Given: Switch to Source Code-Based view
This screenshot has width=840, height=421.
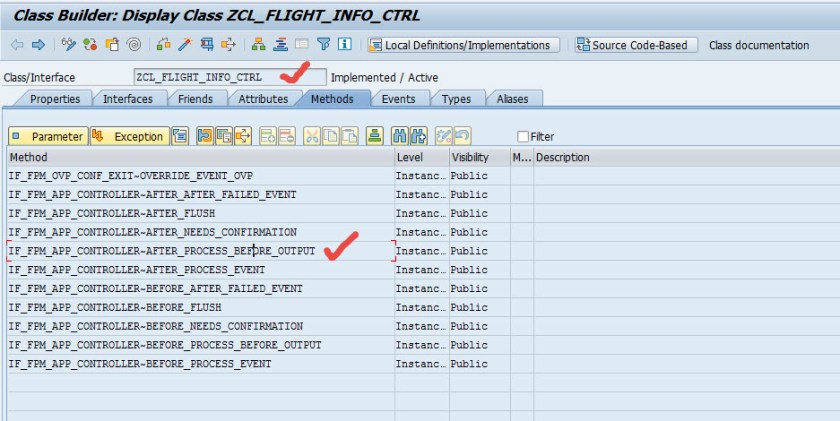Looking at the screenshot, I should (636, 46).
